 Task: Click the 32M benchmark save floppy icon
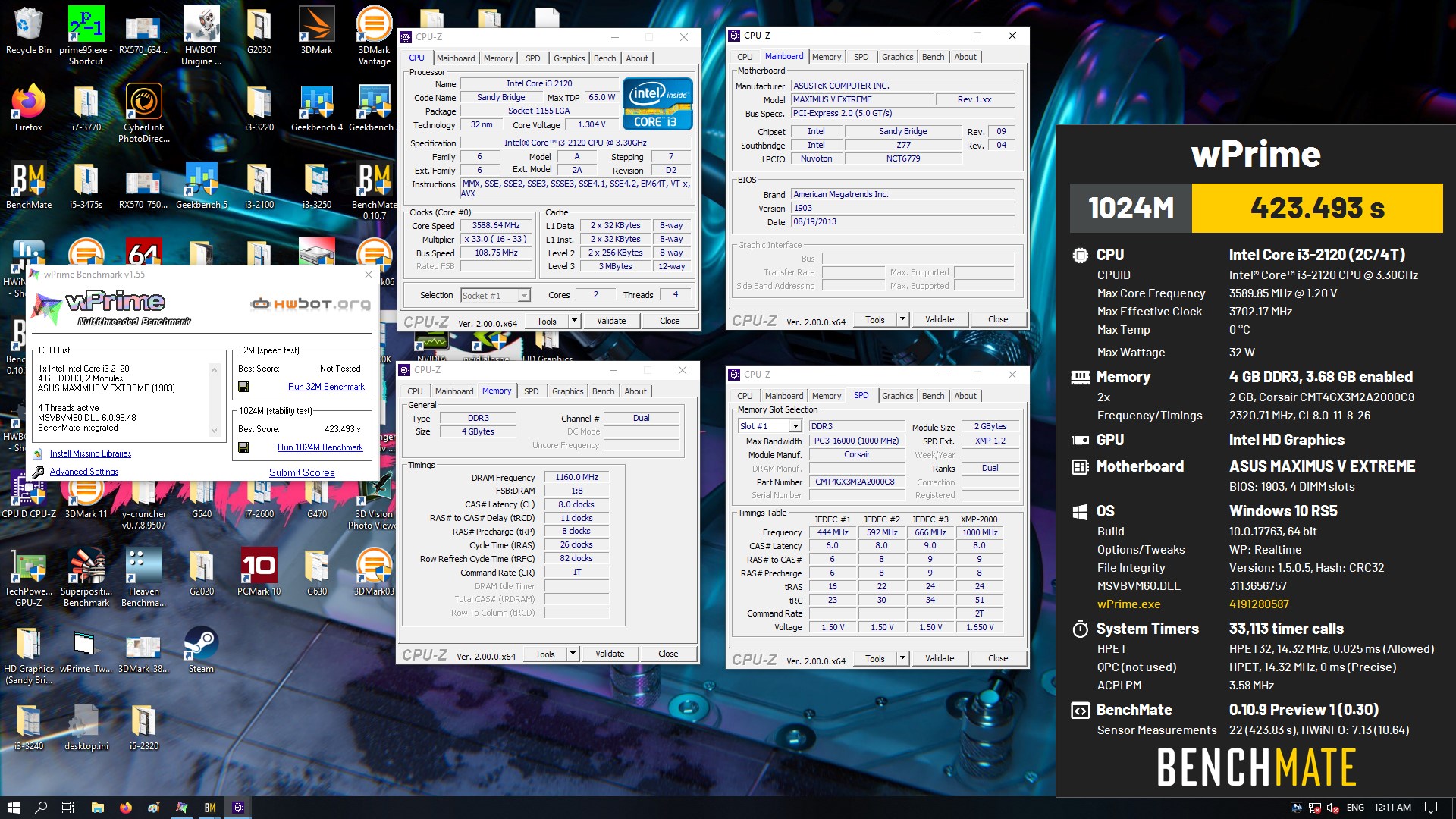[x=243, y=387]
